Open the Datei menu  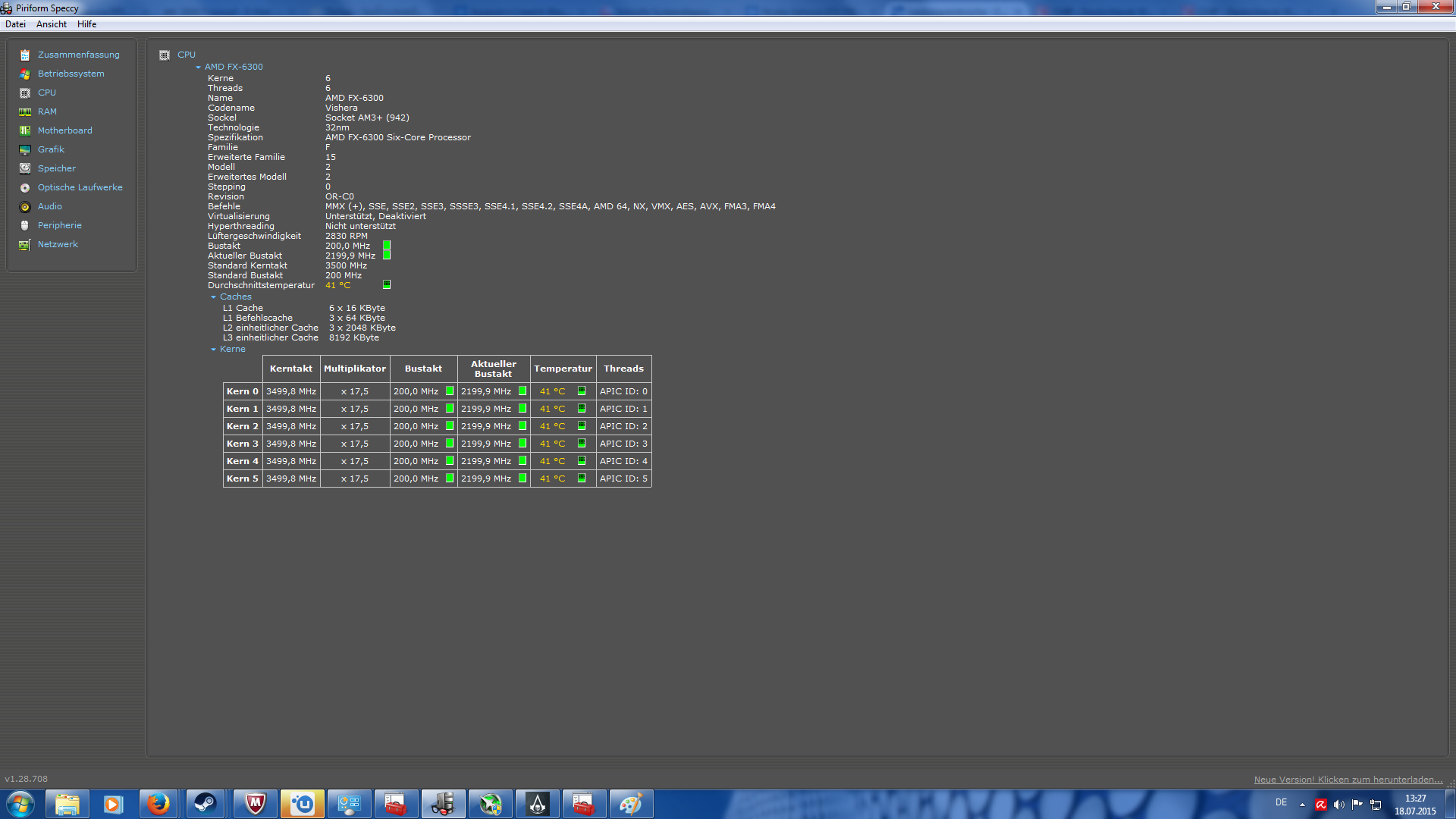point(15,24)
